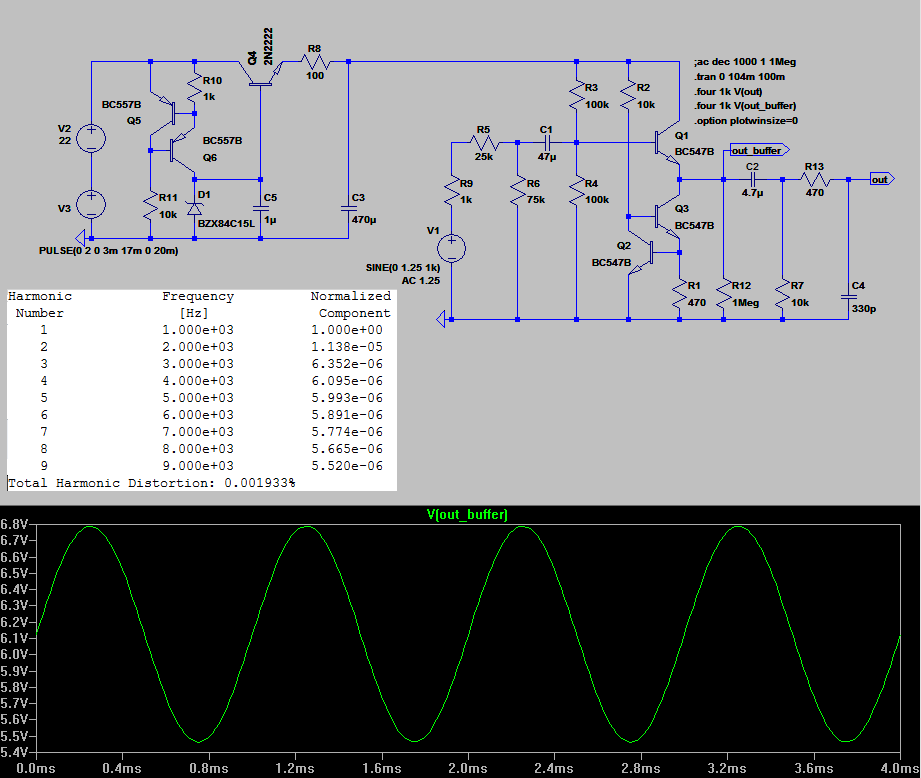This screenshot has width=921, height=778.
Task: Select resistor R9 symbol
Action: (x=452, y=191)
